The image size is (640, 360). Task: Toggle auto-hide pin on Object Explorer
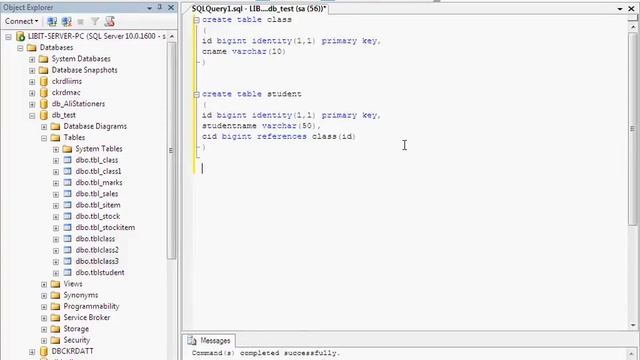(160, 7)
